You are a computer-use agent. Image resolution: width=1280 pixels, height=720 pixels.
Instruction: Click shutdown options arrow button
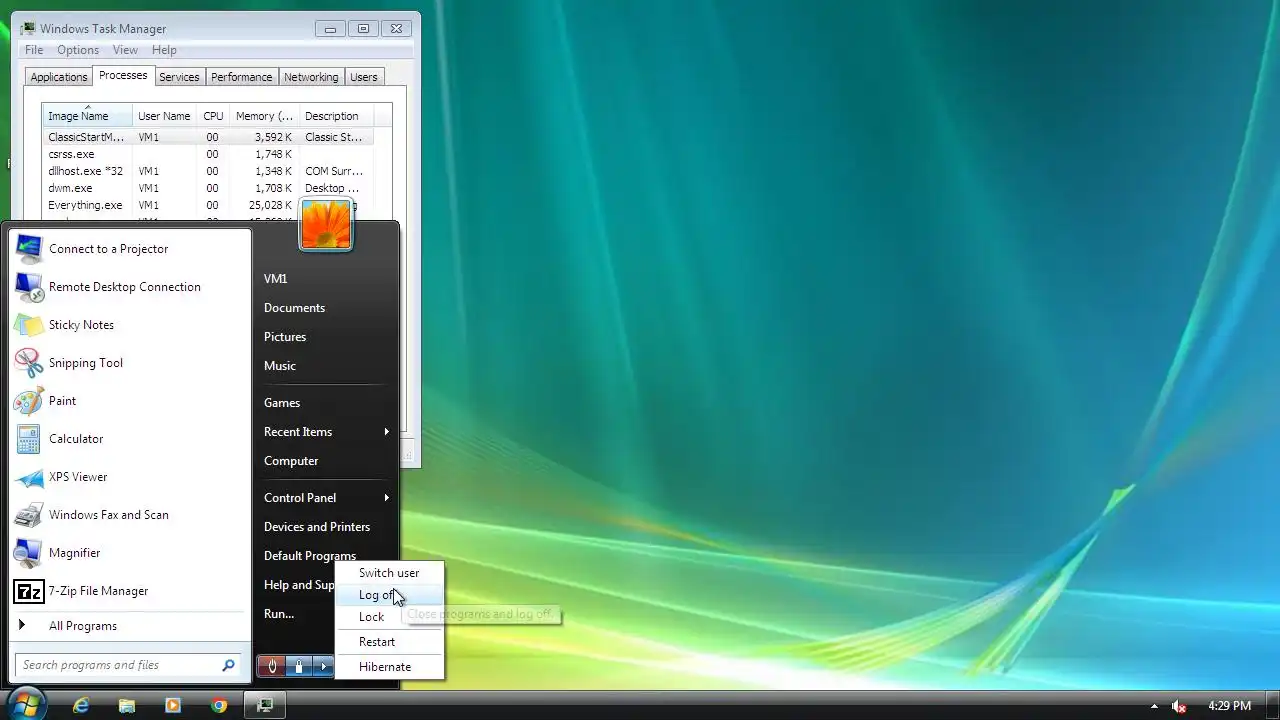323,666
